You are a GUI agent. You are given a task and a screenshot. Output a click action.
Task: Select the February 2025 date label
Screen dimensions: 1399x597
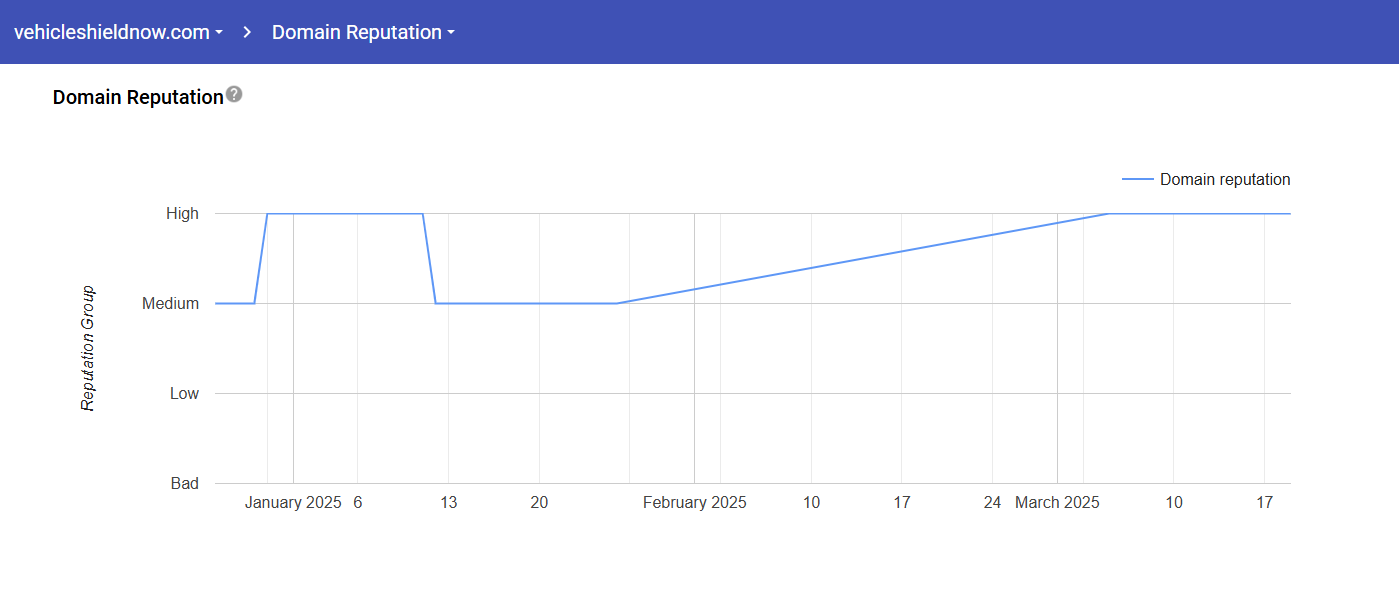click(694, 502)
